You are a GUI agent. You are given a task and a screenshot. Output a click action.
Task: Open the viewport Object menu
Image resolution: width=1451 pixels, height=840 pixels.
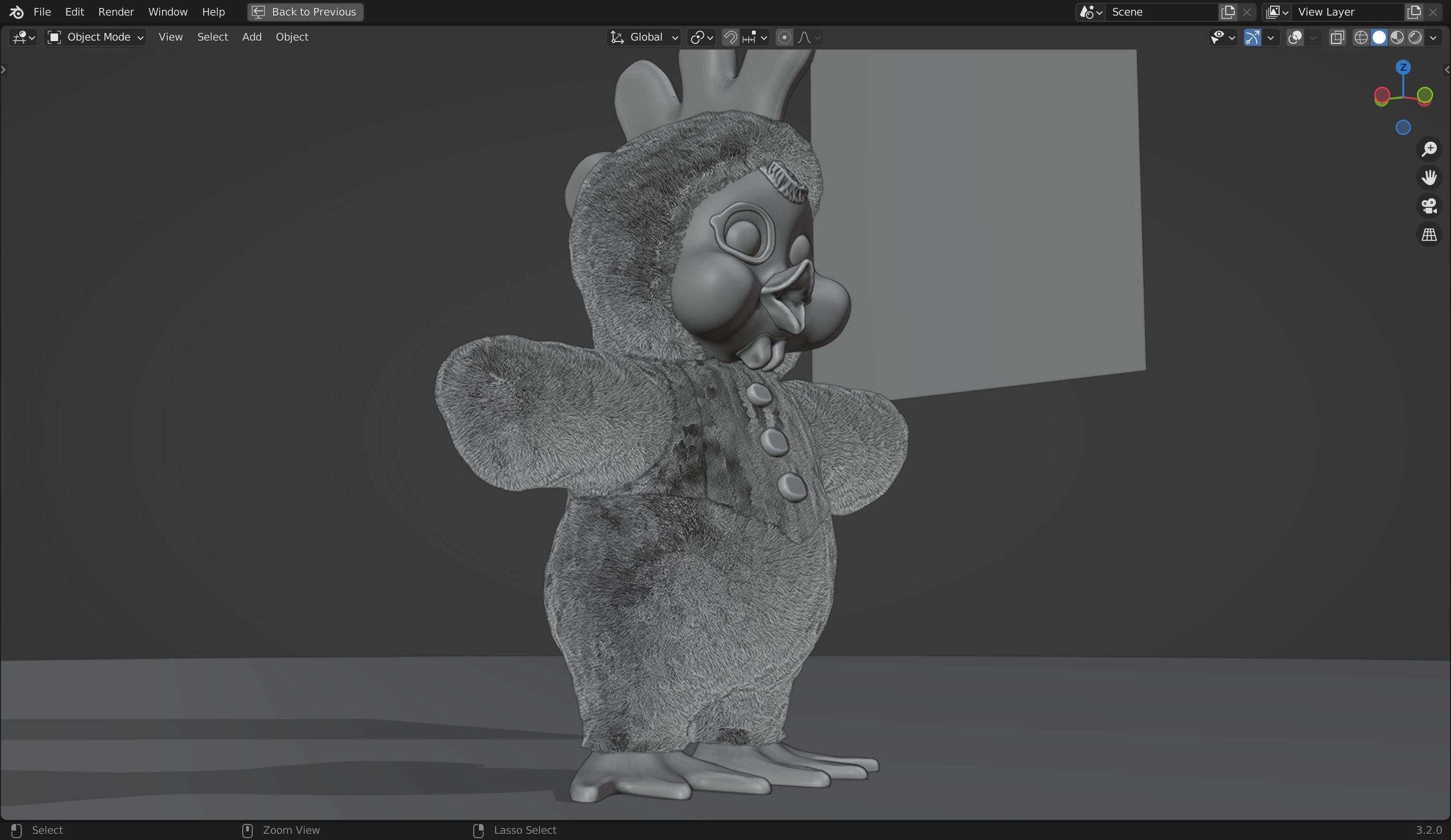tap(292, 37)
